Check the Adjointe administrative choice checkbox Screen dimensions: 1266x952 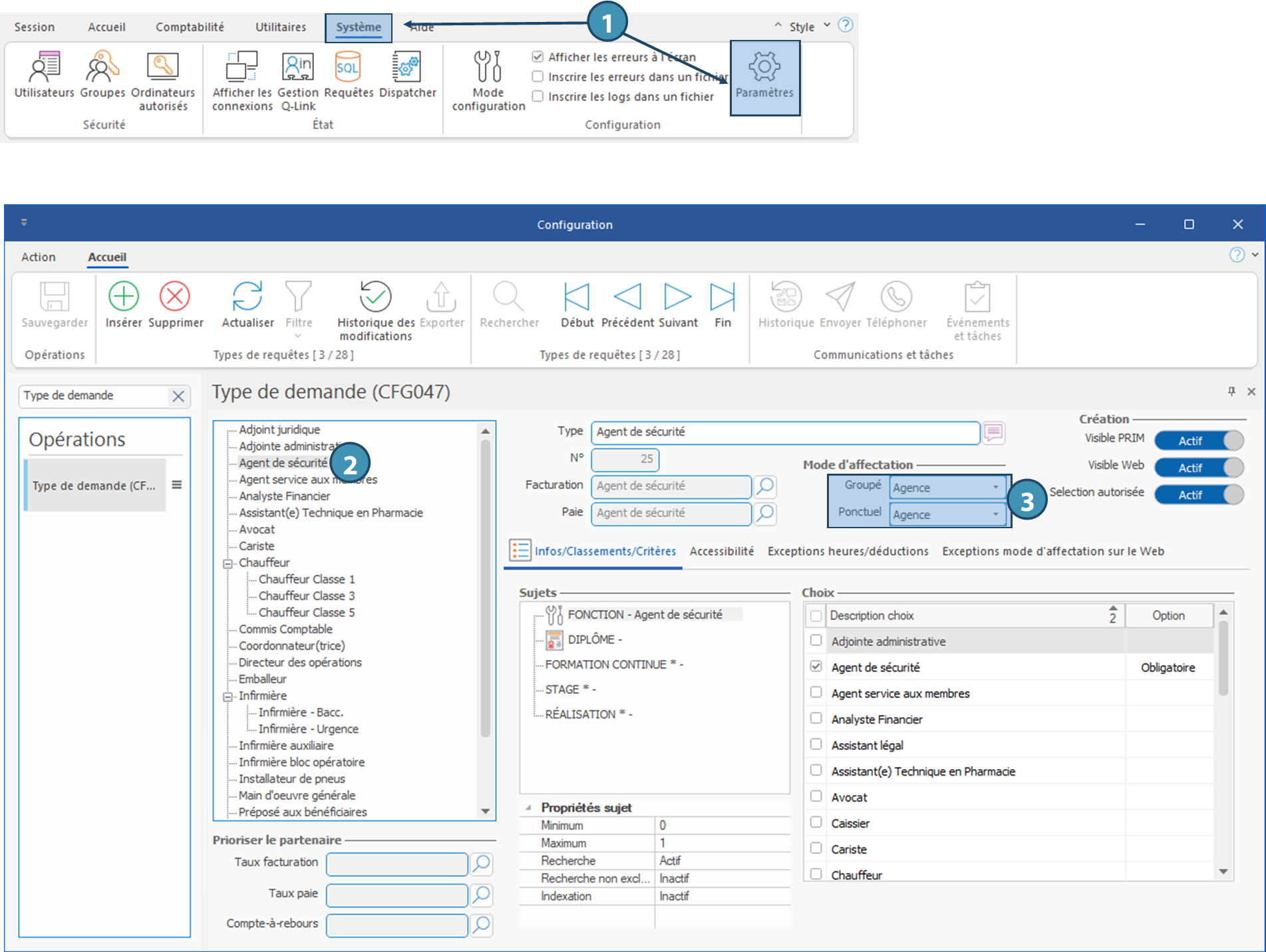[x=816, y=641]
